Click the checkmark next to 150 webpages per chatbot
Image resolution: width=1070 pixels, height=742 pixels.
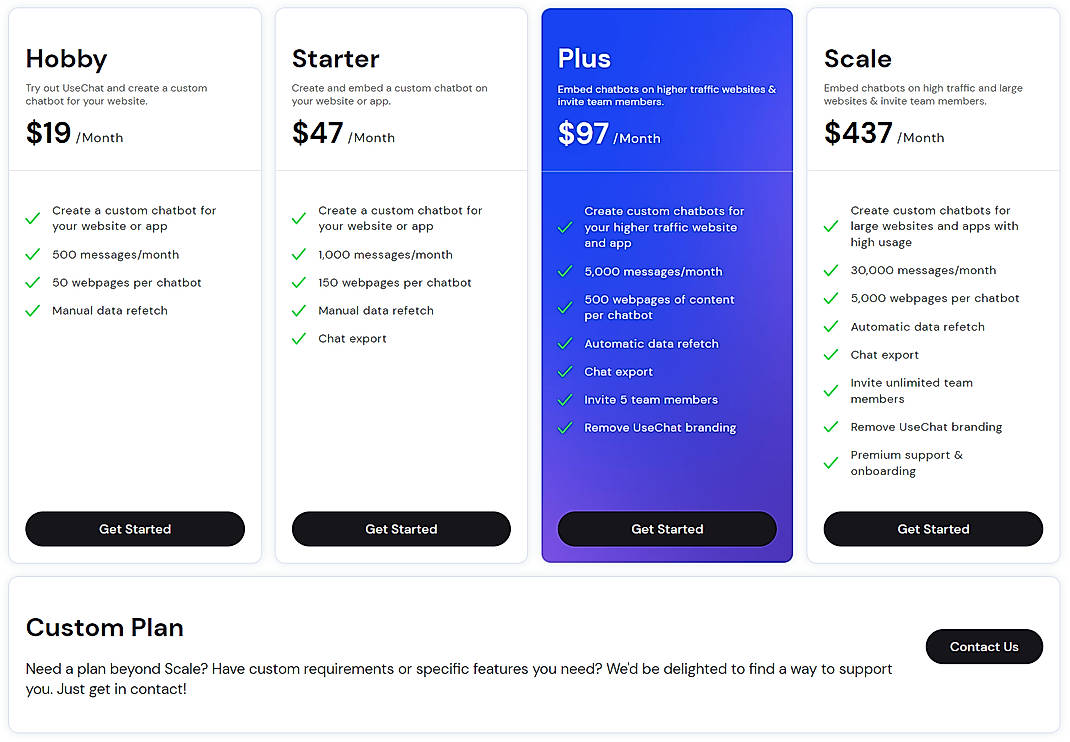click(299, 283)
